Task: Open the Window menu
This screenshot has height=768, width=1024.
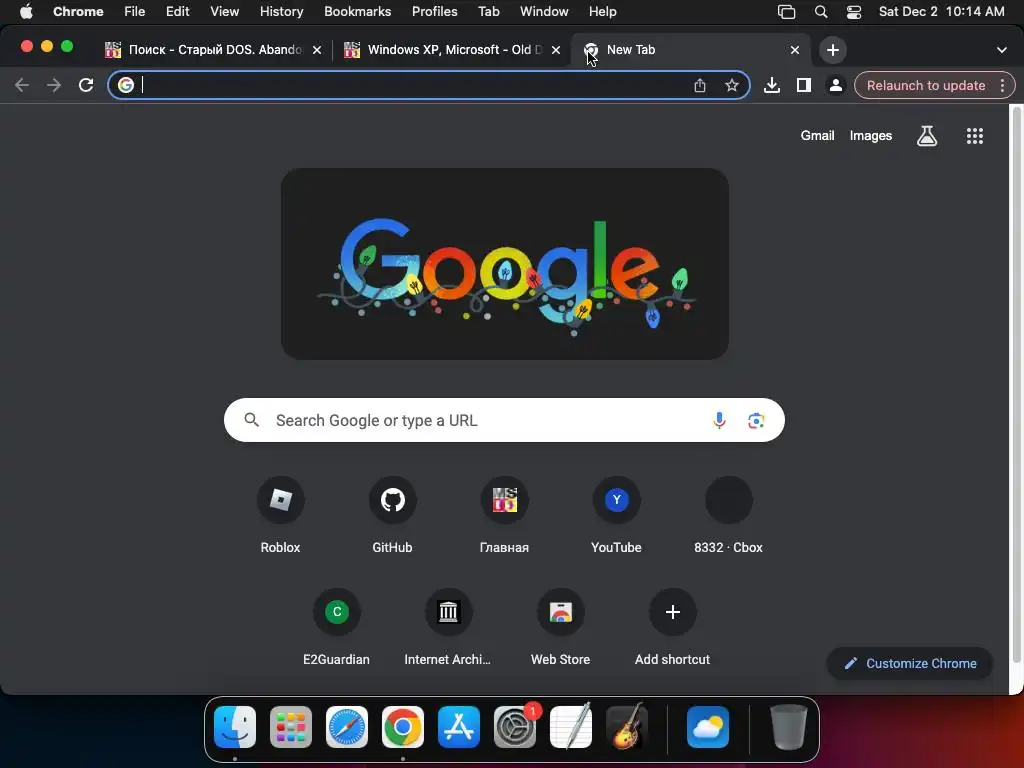Action: click(x=544, y=12)
